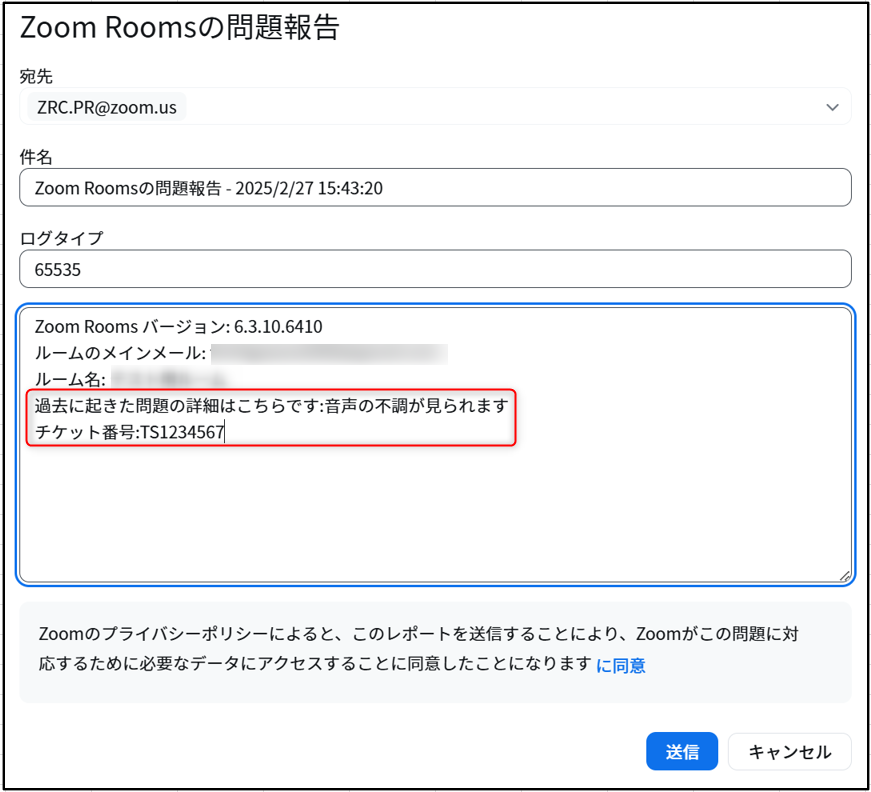Click the ルームのメインメール line
Viewport: 871px width, 792px height.
241,353
